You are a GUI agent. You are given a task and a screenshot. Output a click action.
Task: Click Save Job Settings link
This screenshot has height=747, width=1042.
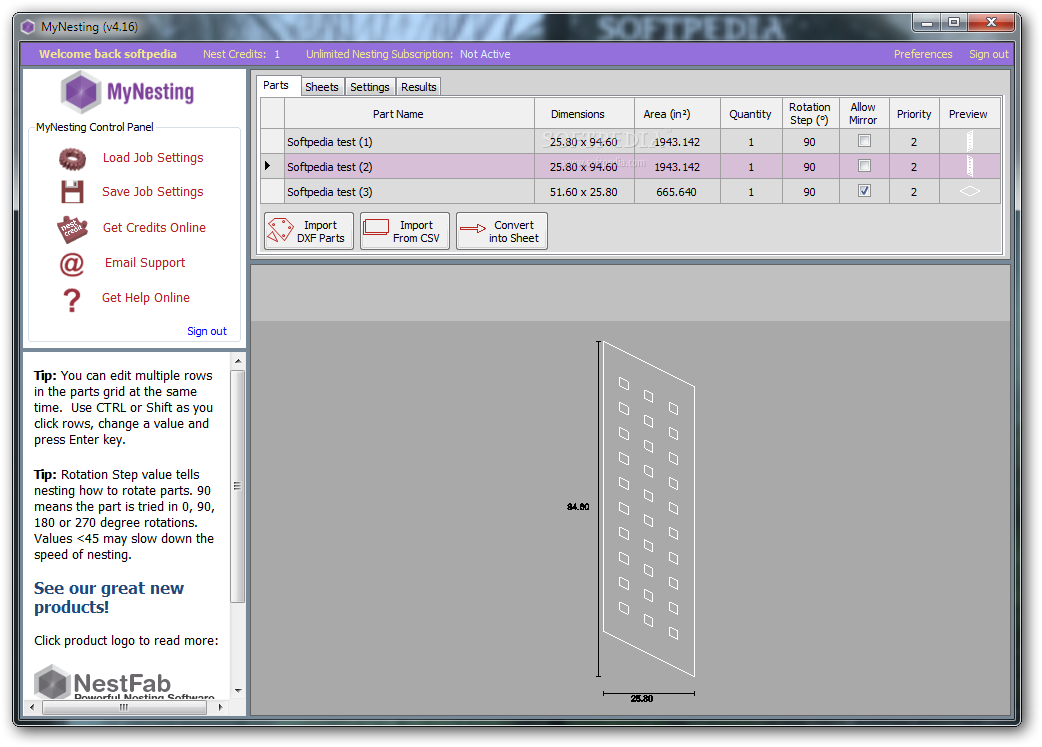pyautogui.click(x=153, y=192)
